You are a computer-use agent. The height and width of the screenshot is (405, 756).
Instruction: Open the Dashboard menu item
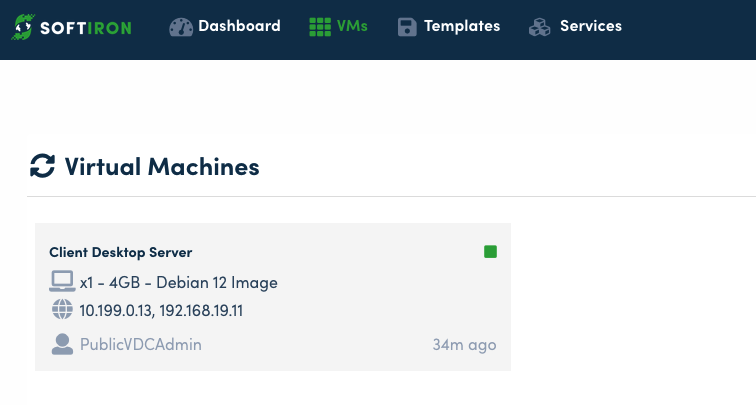[239, 26]
